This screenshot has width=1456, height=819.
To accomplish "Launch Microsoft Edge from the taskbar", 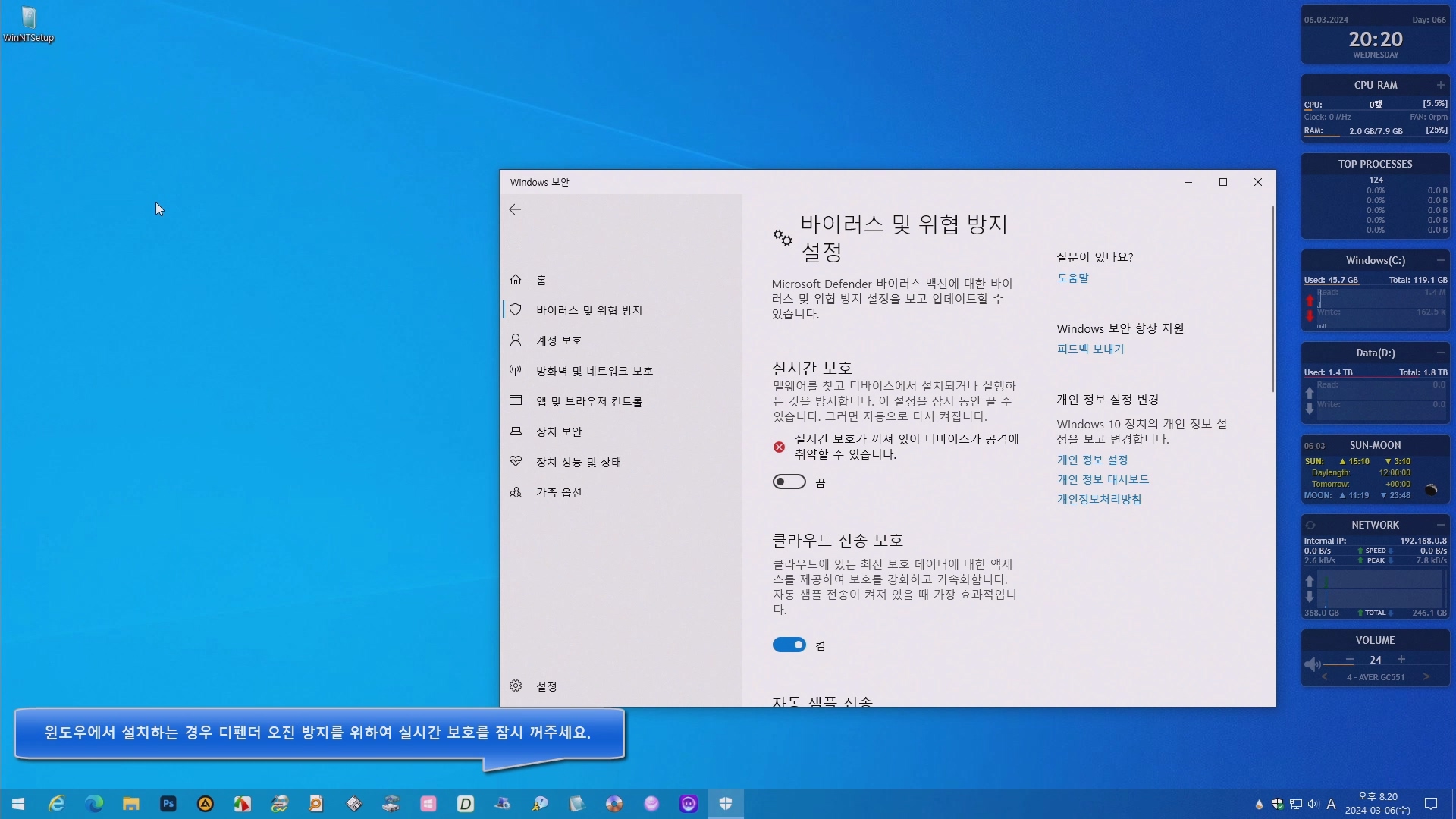I will 94,804.
